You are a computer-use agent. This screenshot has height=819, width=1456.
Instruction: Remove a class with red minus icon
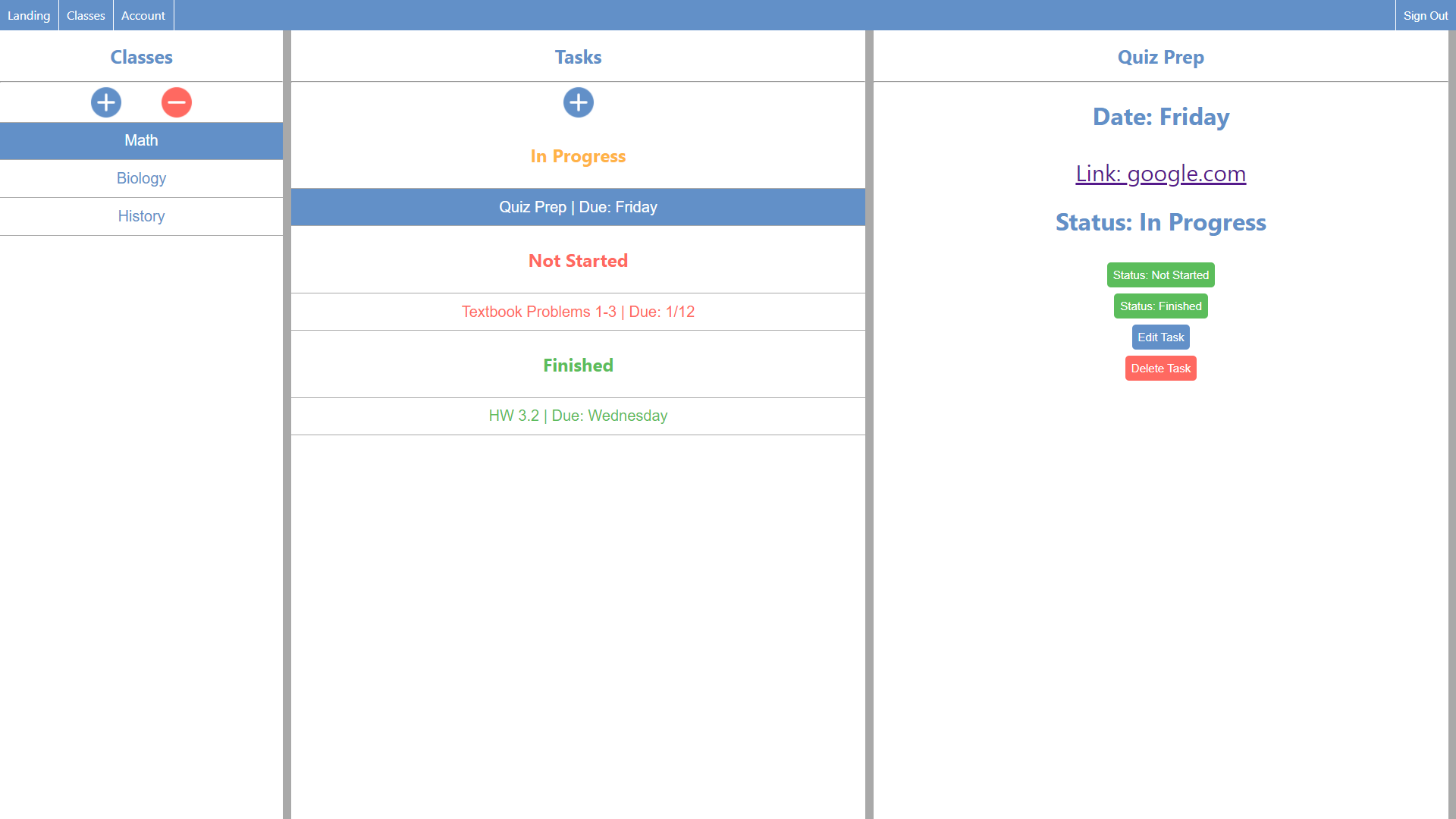click(177, 102)
